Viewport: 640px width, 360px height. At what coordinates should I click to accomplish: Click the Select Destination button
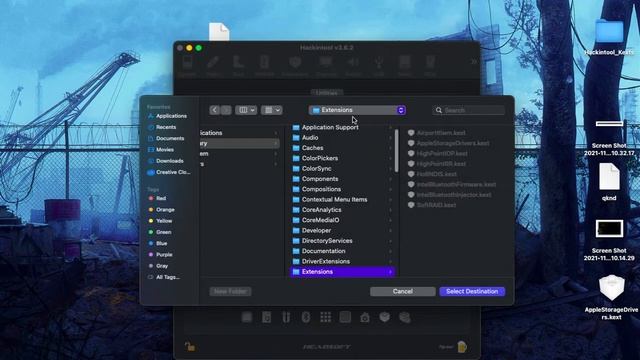pyautogui.click(x=472, y=291)
